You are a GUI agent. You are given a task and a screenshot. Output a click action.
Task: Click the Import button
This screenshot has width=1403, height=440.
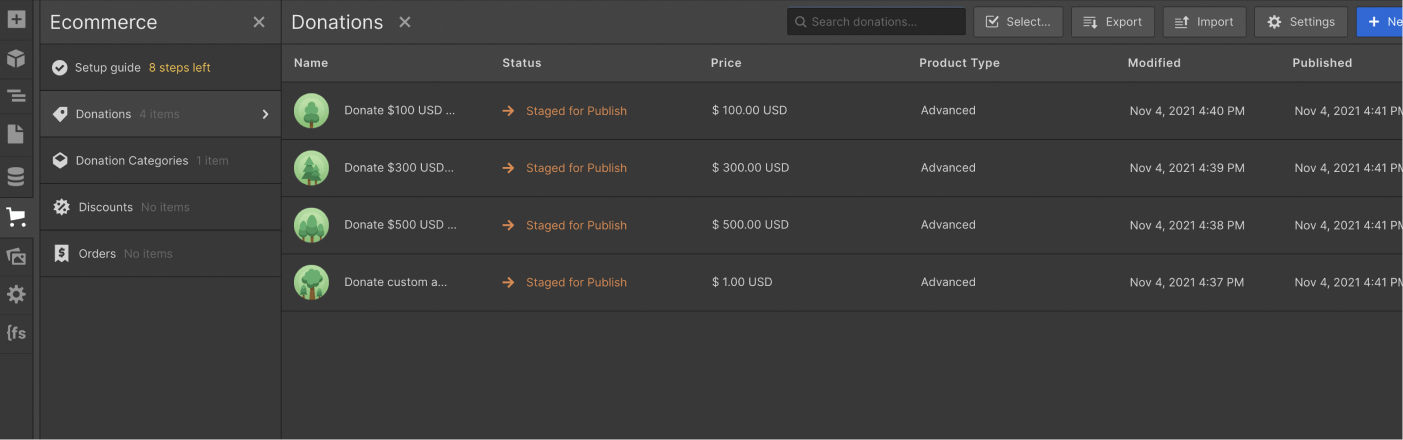pos(1204,22)
